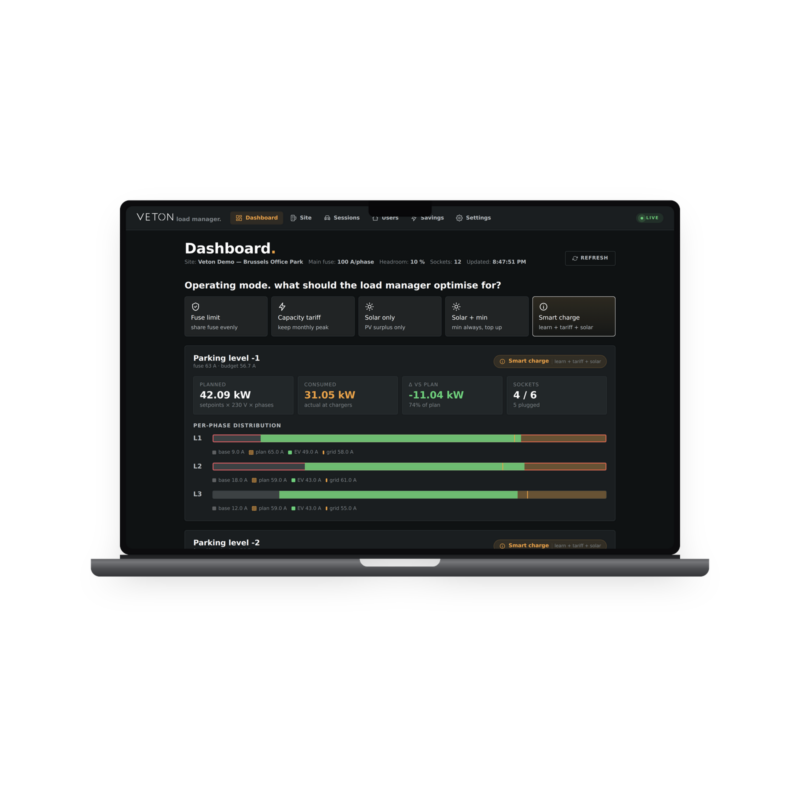Viewport: 800px width, 800px height.
Task: Click the PER-PHASE DISTRIBUTION label
Action: 237,426
